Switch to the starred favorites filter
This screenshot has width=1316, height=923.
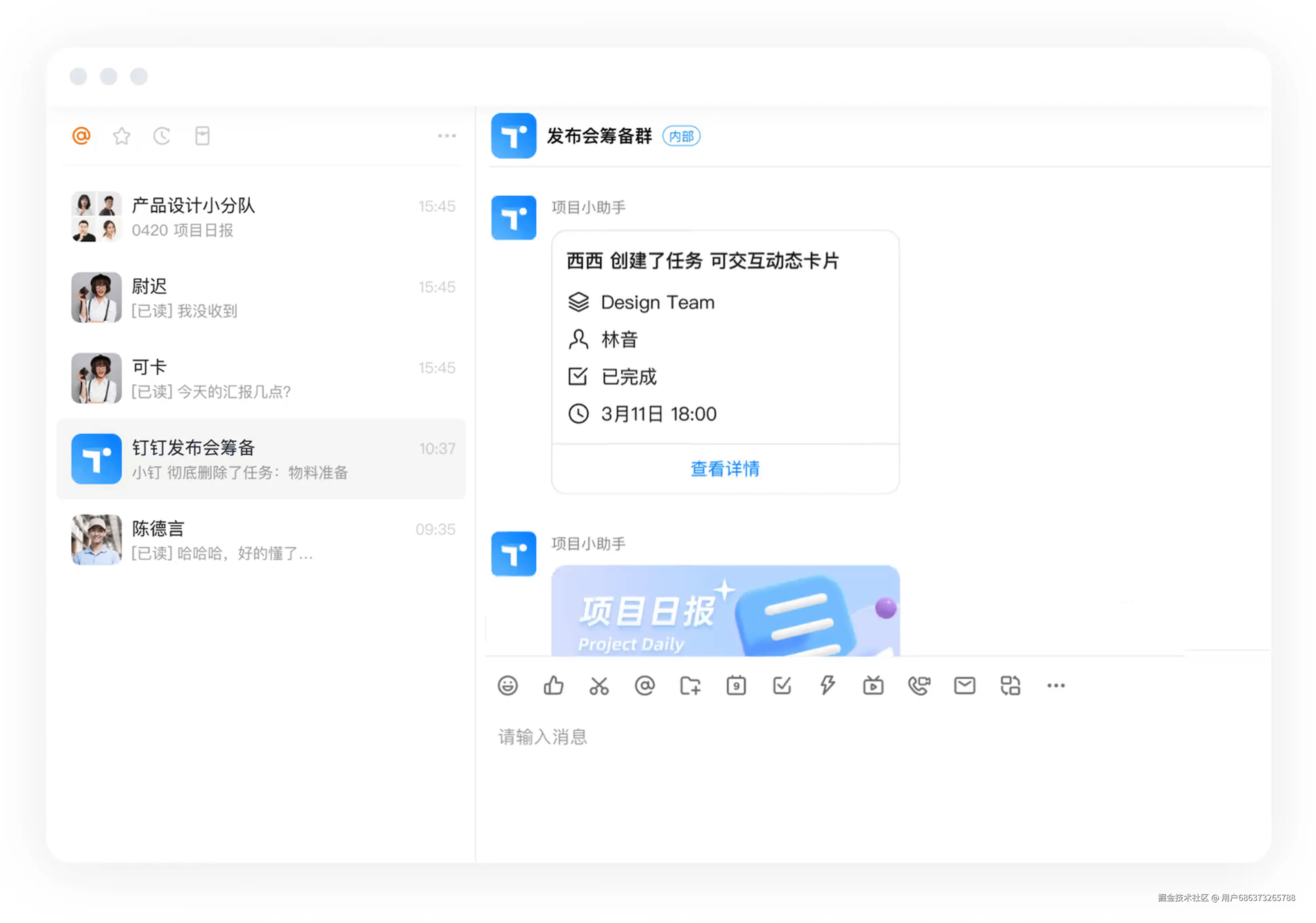(x=122, y=136)
